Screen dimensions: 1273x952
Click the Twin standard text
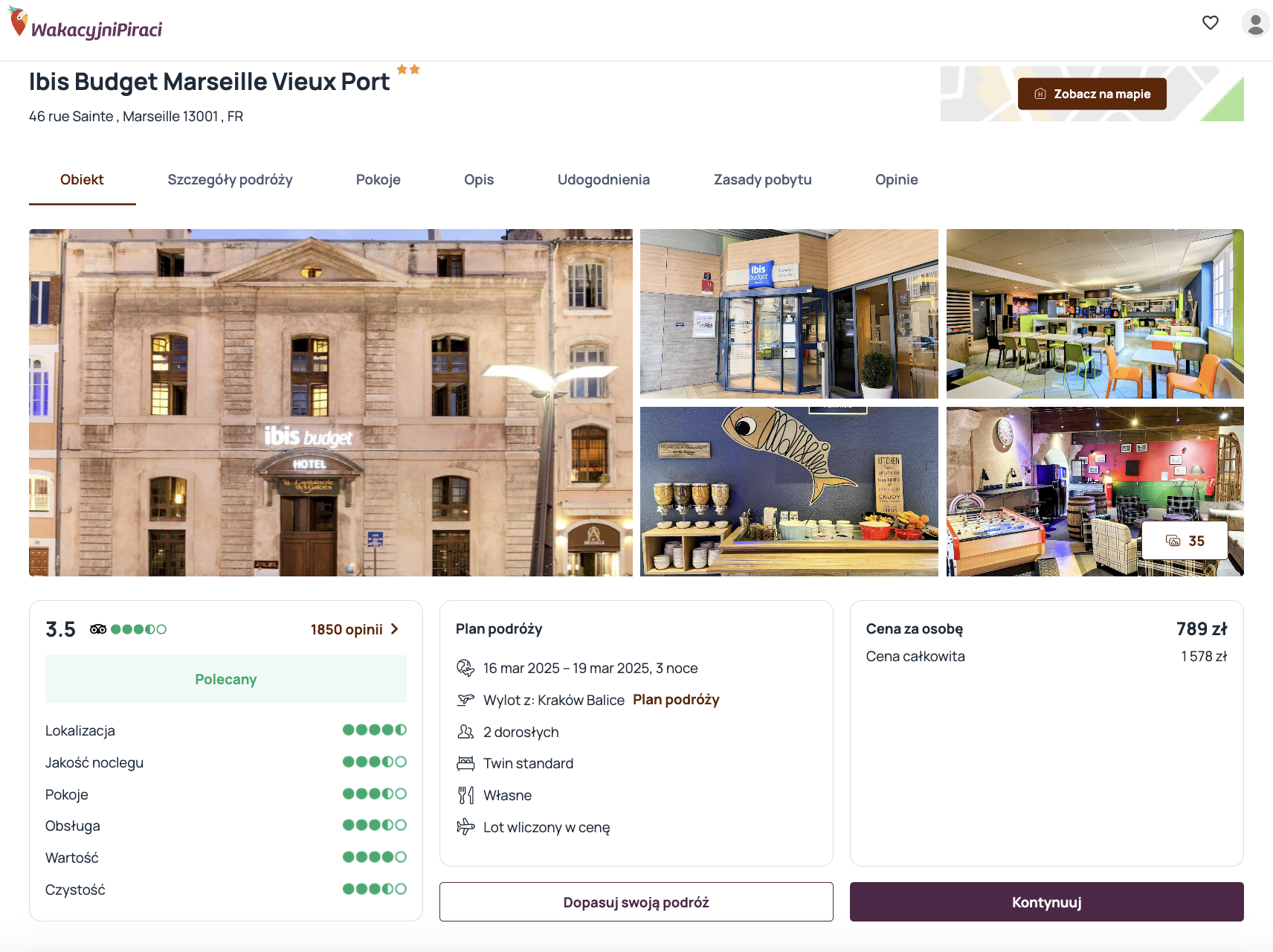[x=528, y=763]
